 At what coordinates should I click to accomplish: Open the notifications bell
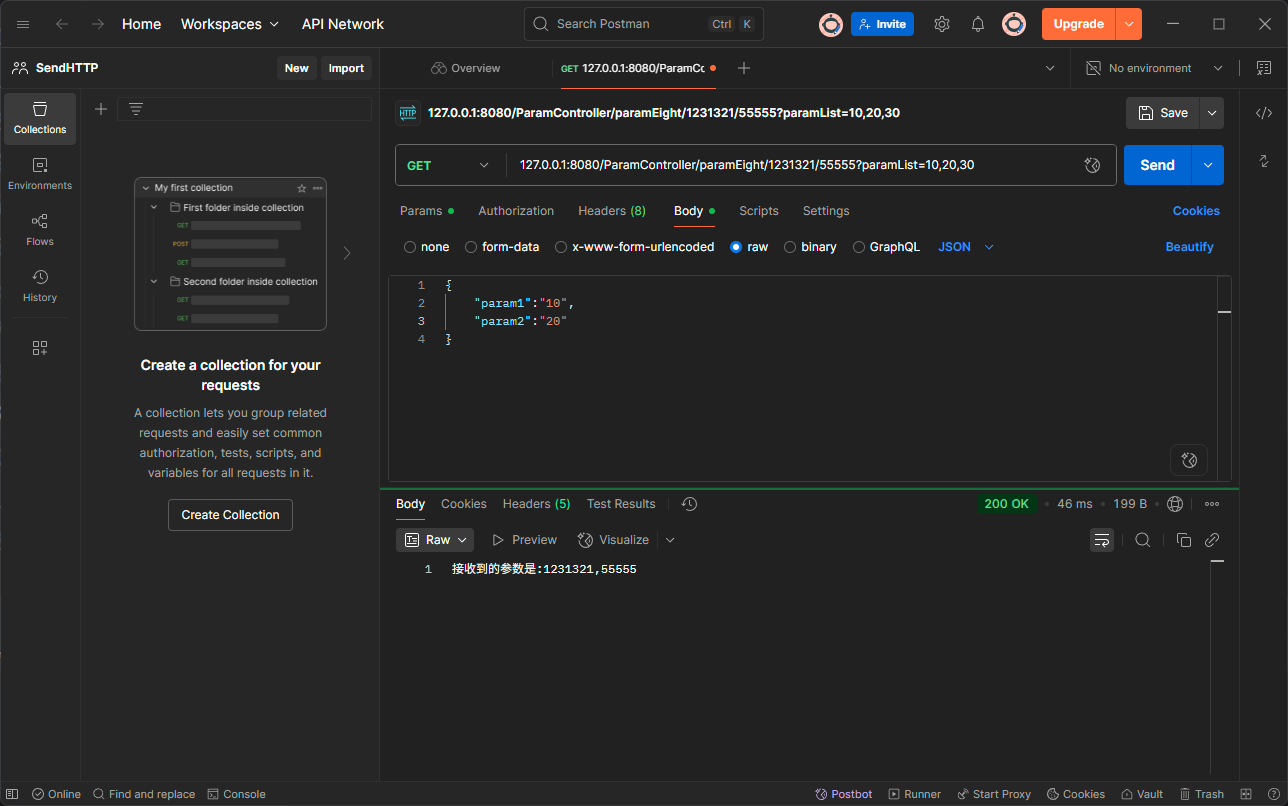click(x=978, y=24)
